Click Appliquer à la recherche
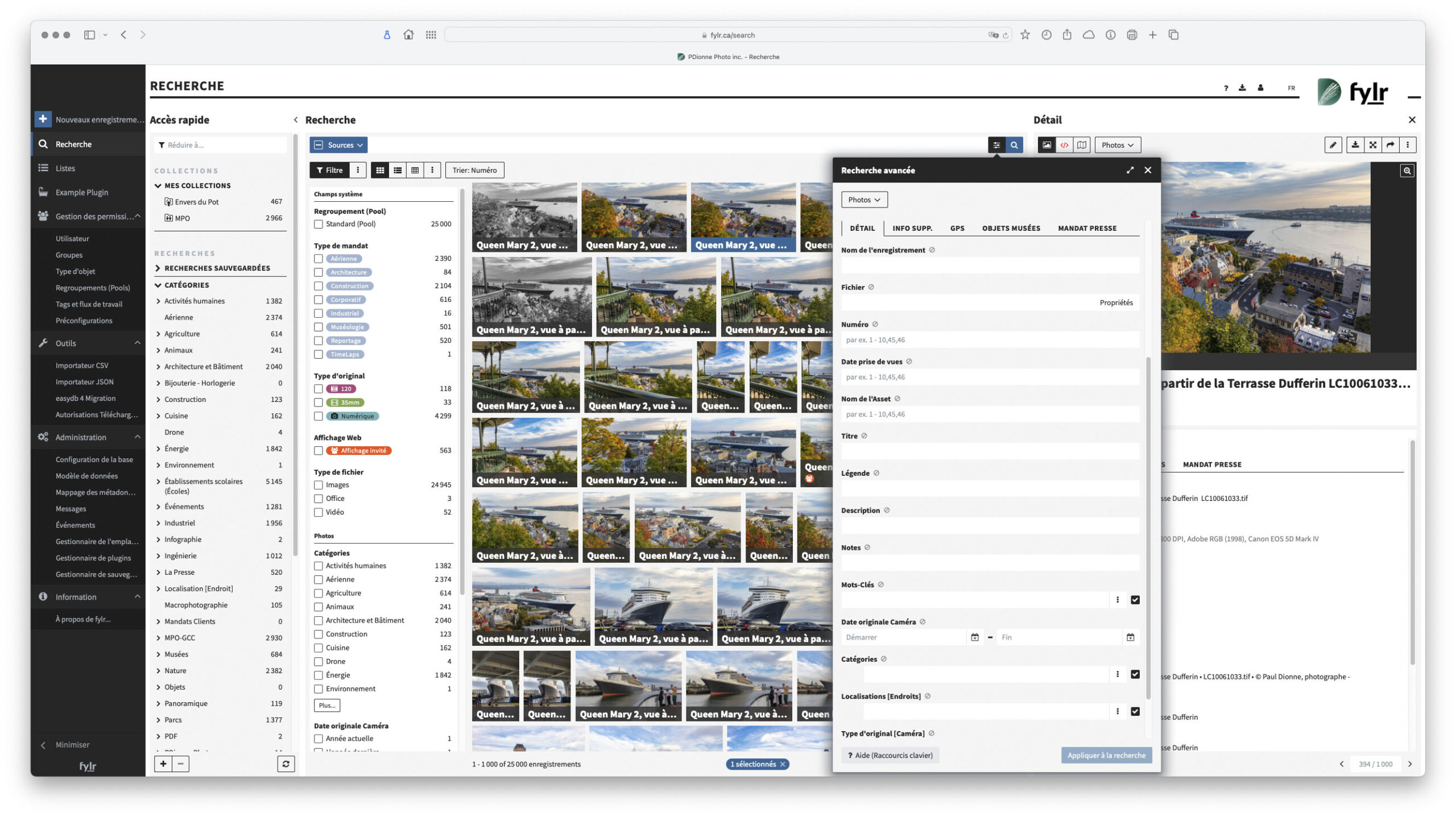This screenshot has width=1456, height=817. (x=1106, y=755)
